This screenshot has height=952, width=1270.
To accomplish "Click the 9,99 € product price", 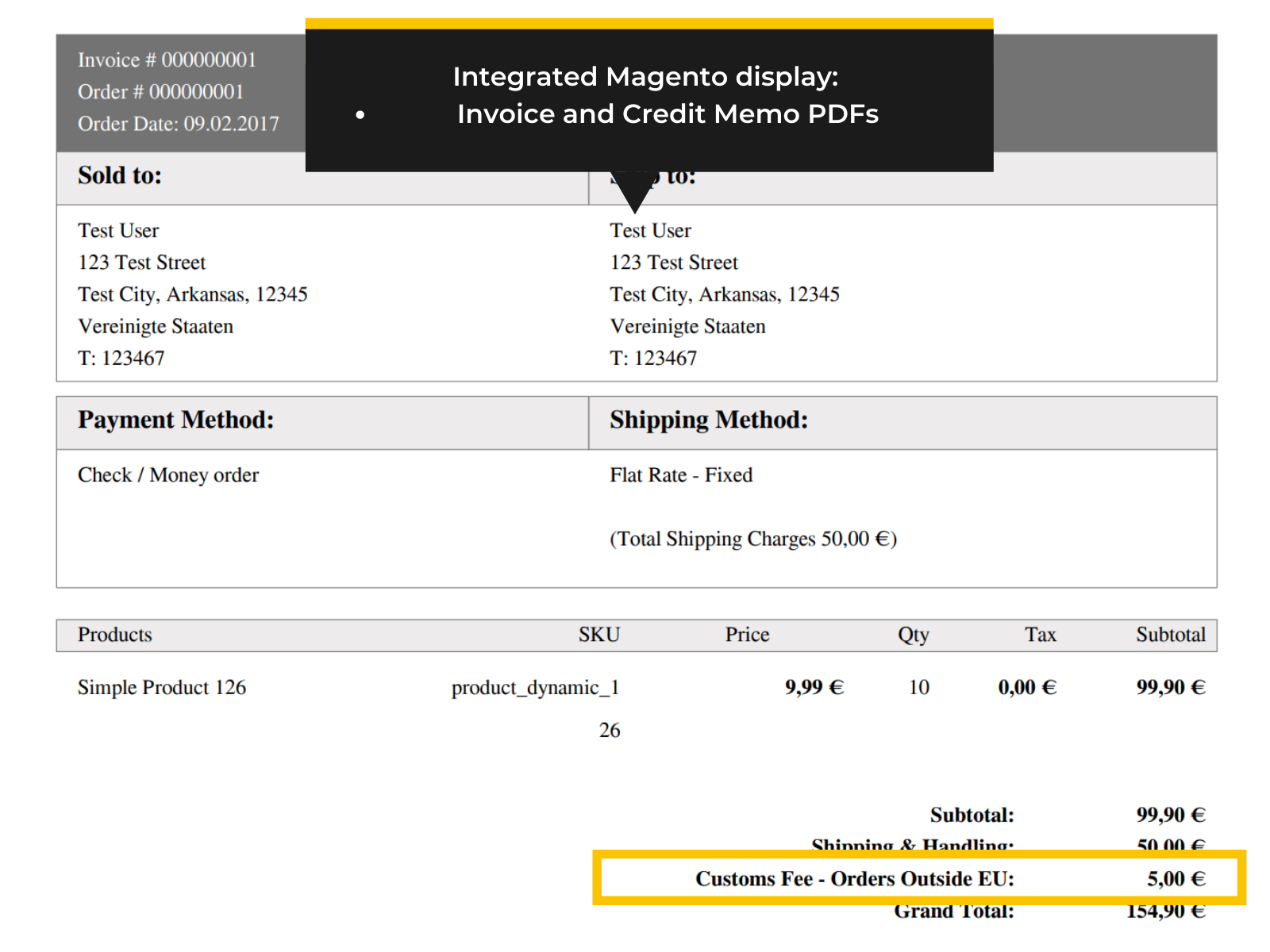I will pos(814,688).
